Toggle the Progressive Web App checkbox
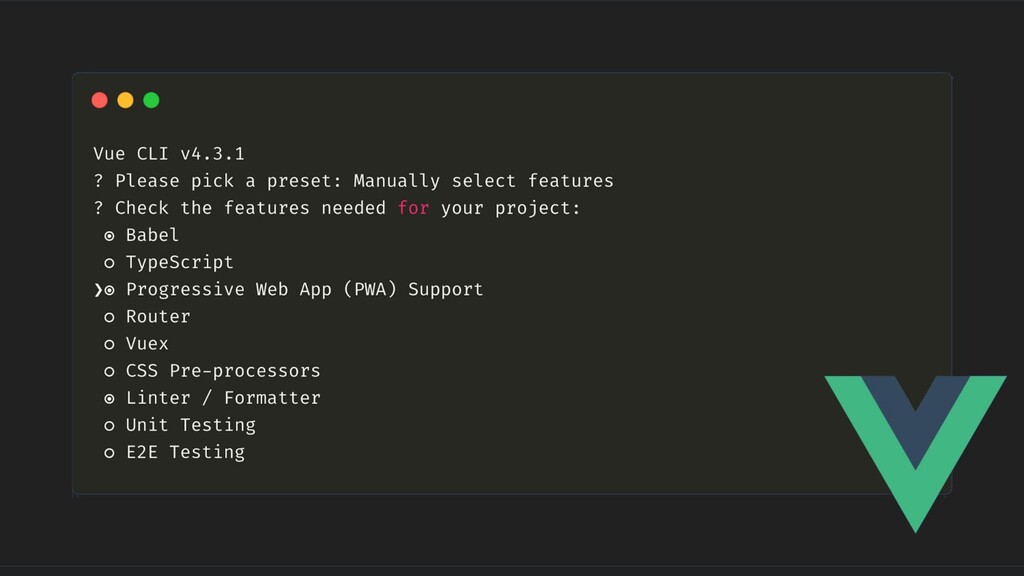Image resolution: width=1024 pixels, height=576 pixels. pos(109,290)
